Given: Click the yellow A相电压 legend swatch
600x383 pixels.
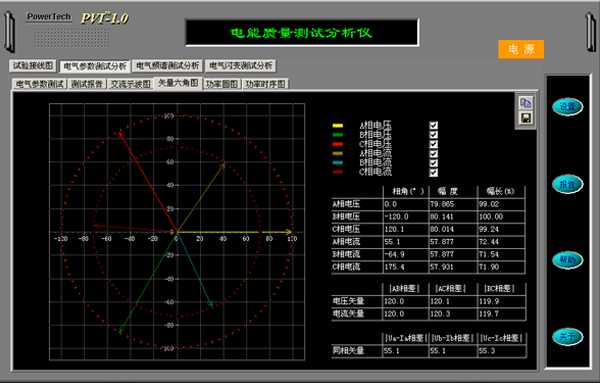Looking at the screenshot, I should tap(338, 125).
